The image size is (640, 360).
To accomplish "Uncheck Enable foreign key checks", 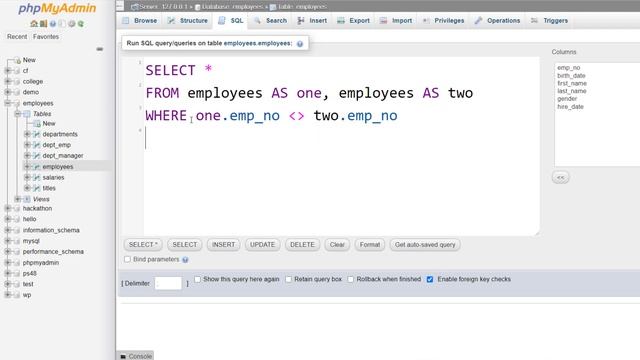I will point(430,279).
